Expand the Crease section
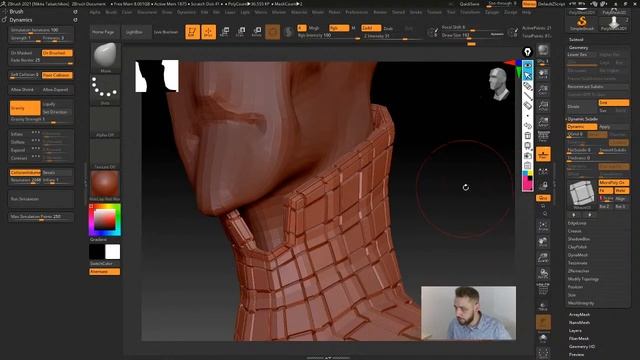Image resolution: width=640 pixels, height=360 pixels. [x=574, y=231]
